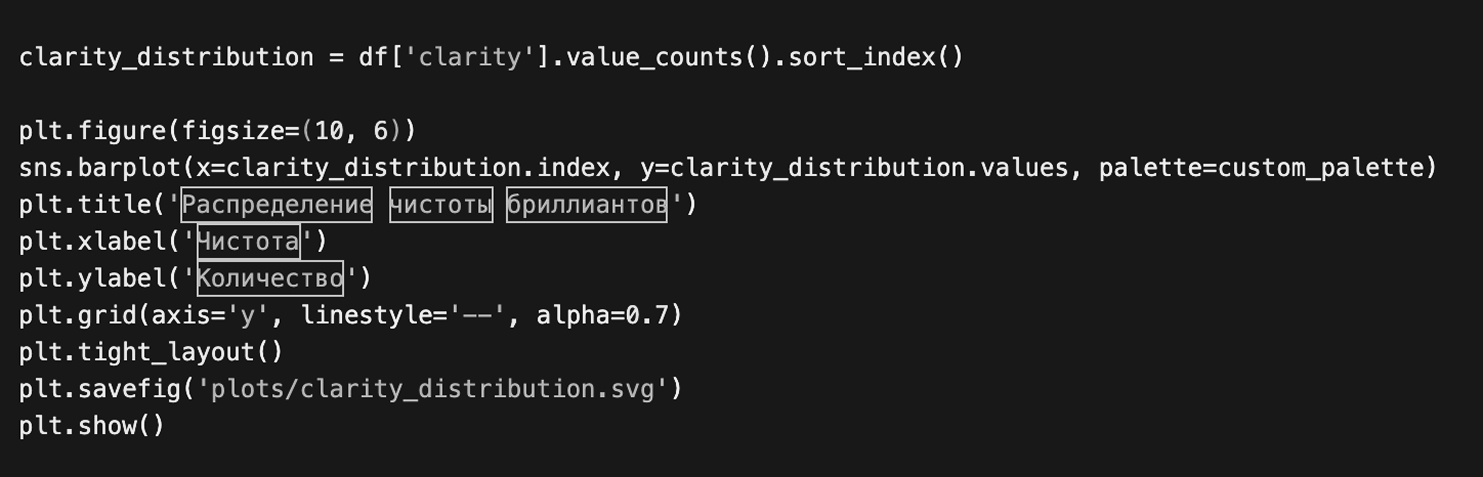This screenshot has width=1483, height=477.
Task: Click alpha=0.7 argument
Action: 607,315
